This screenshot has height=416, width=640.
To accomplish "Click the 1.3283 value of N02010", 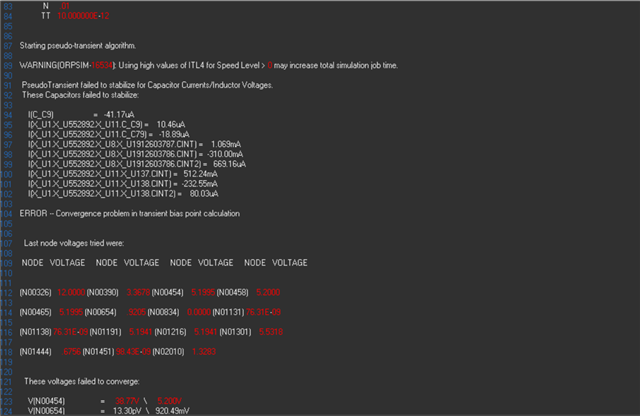I will (x=204, y=351).
